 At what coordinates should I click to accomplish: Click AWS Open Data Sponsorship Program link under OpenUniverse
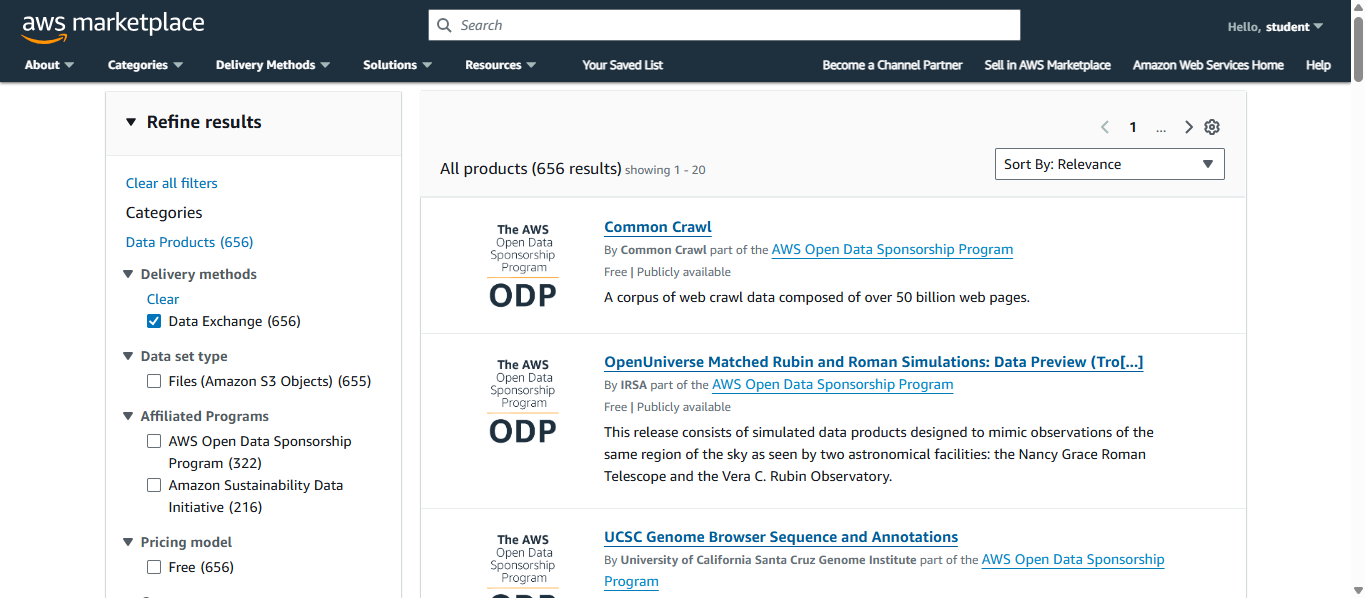pyautogui.click(x=832, y=384)
